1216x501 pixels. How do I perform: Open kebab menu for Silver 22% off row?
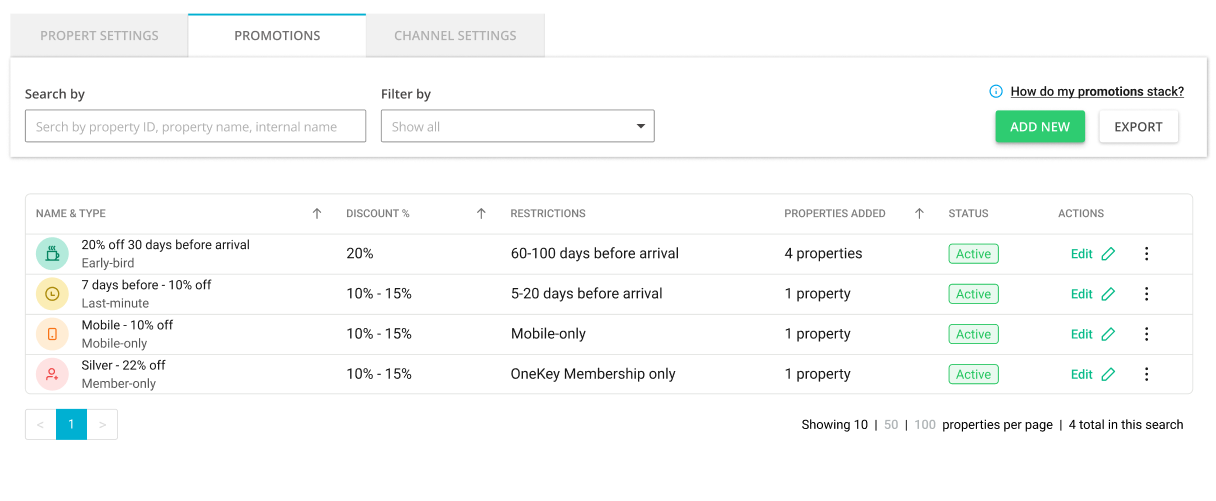click(x=1146, y=374)
